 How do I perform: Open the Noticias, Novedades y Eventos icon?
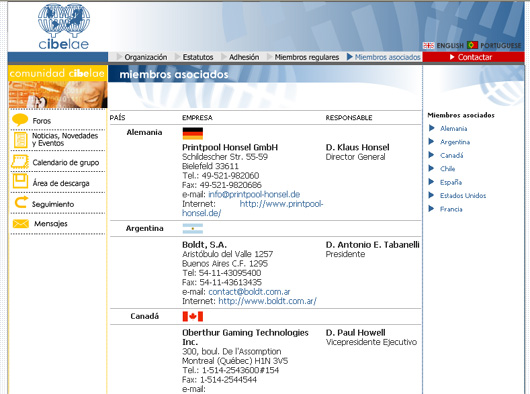click(x=20, y=140)
